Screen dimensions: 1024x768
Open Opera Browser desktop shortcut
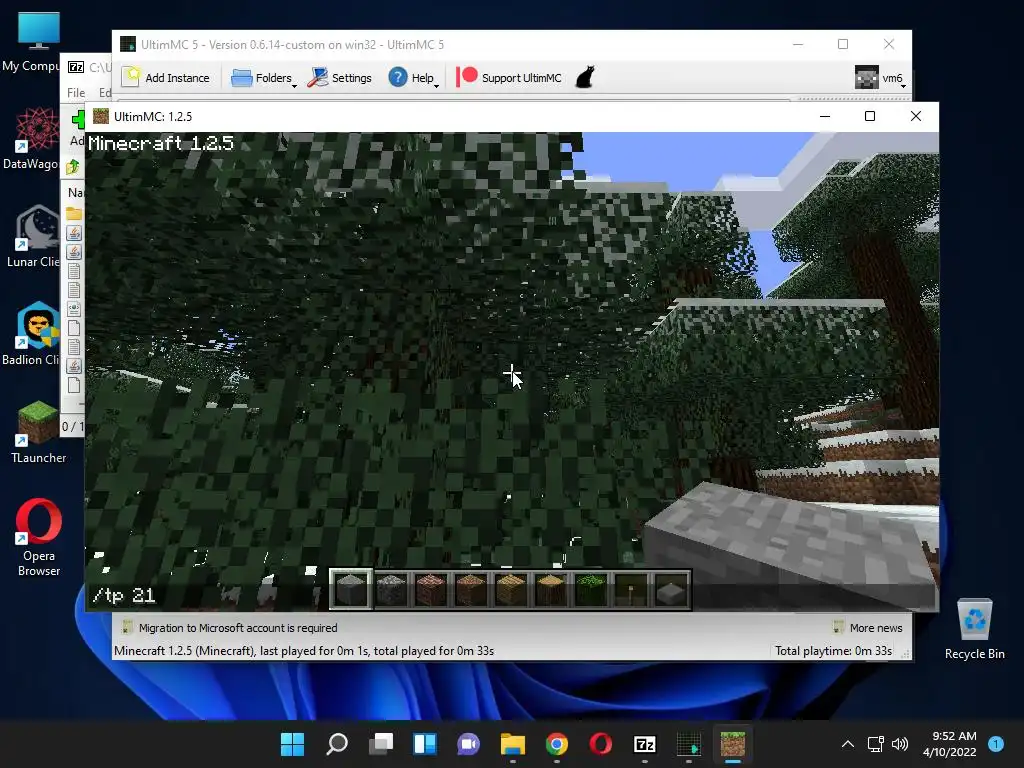point(39,538)
